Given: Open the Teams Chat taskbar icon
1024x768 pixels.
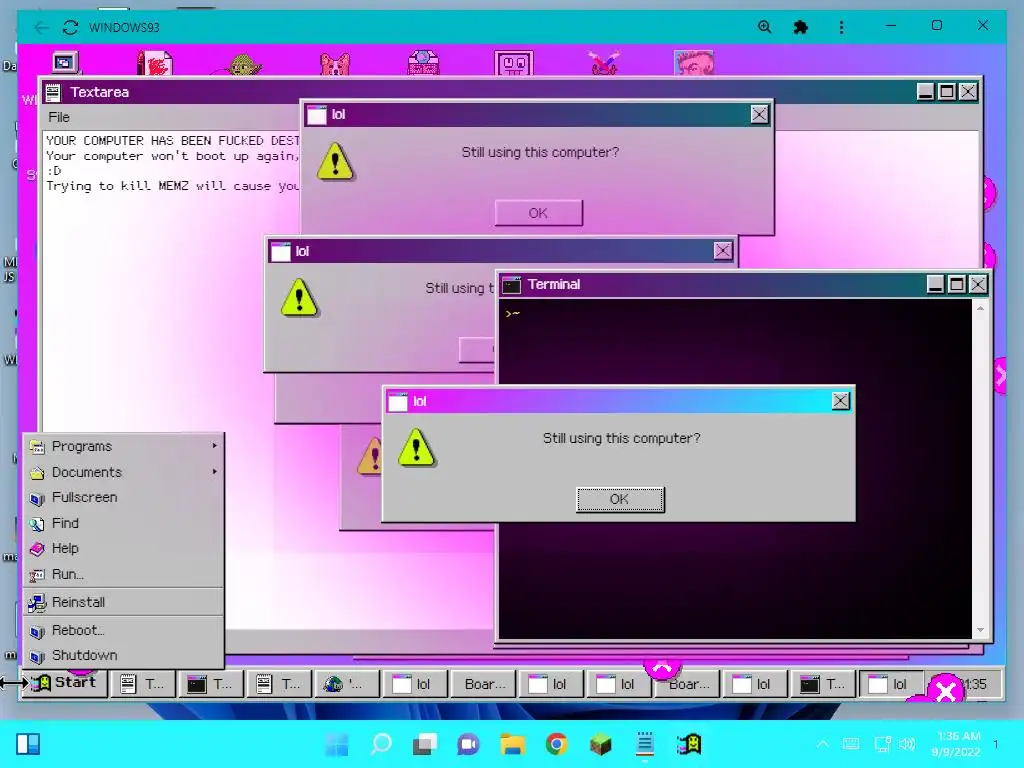Looking at the screenshot, I should click(x=468, y=744).
